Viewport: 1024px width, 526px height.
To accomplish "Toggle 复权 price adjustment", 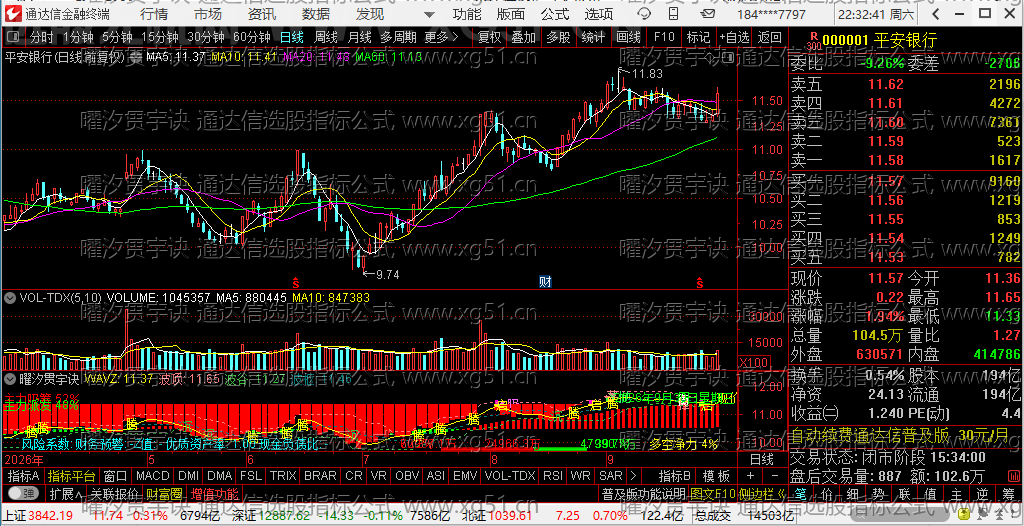I will point(489,37).
